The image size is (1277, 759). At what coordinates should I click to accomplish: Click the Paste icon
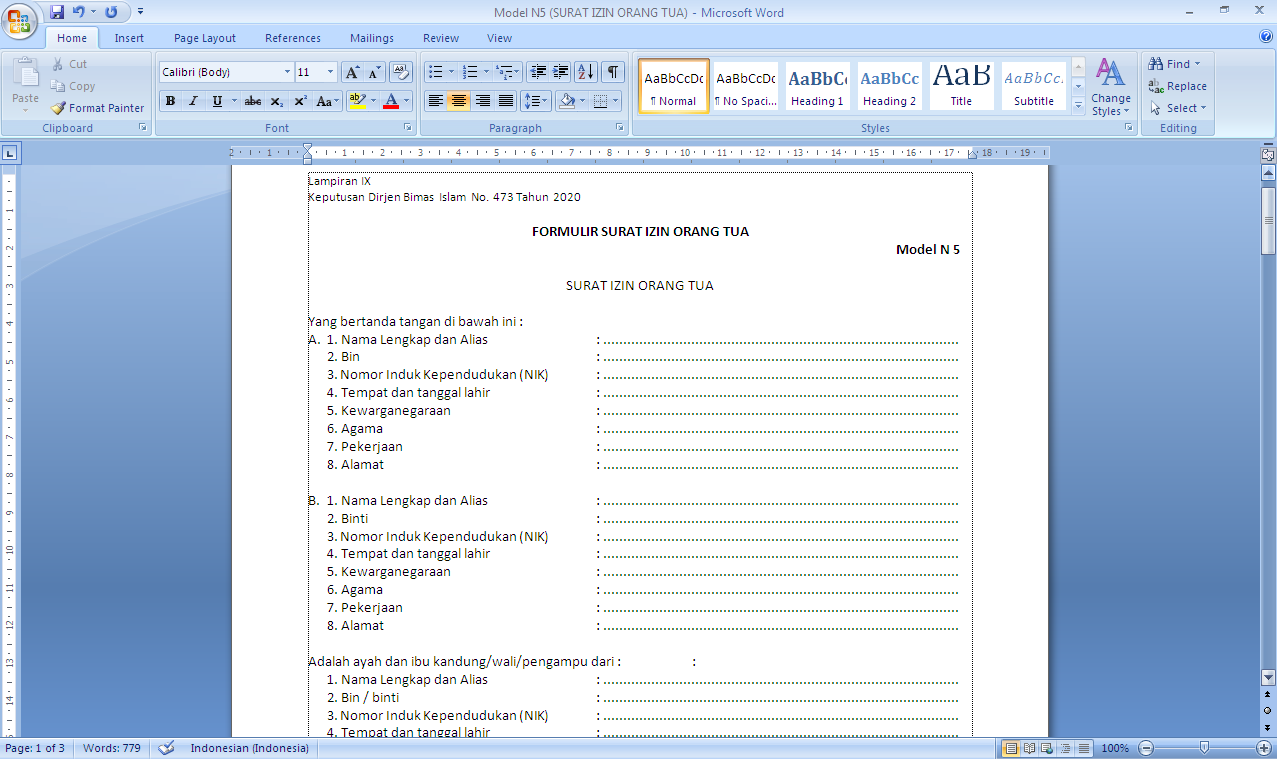click(x=25, y=73)
